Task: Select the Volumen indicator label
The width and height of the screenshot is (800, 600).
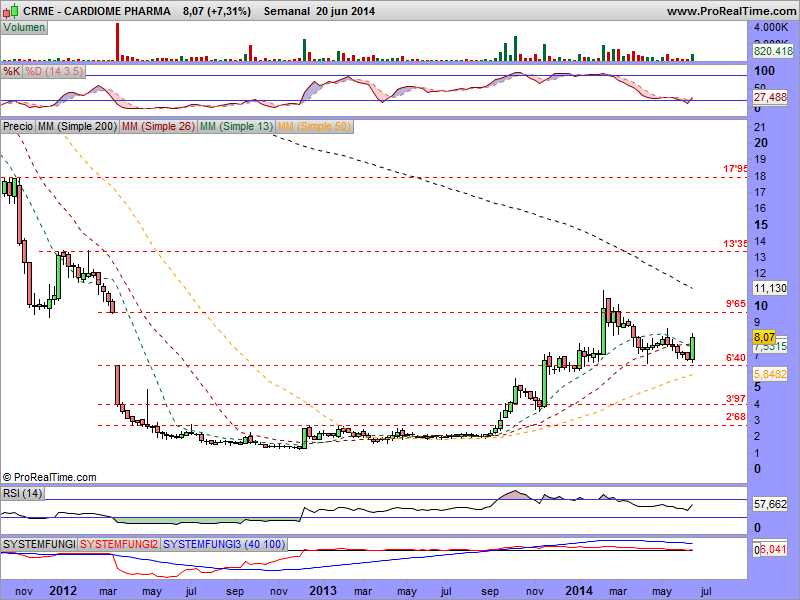Action: pos(24,28)
